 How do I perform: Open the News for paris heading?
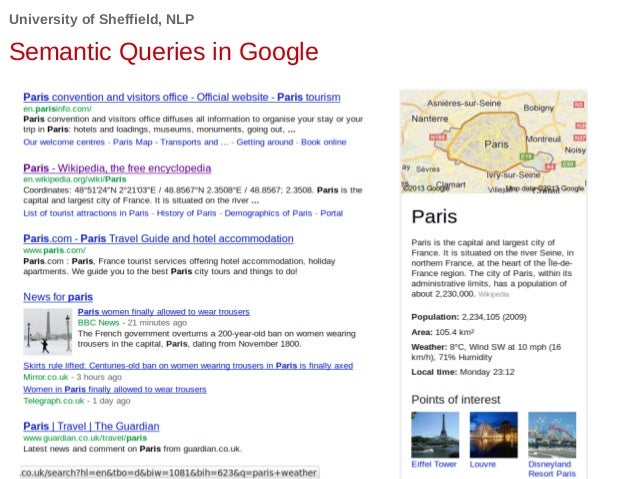point(58,297)
